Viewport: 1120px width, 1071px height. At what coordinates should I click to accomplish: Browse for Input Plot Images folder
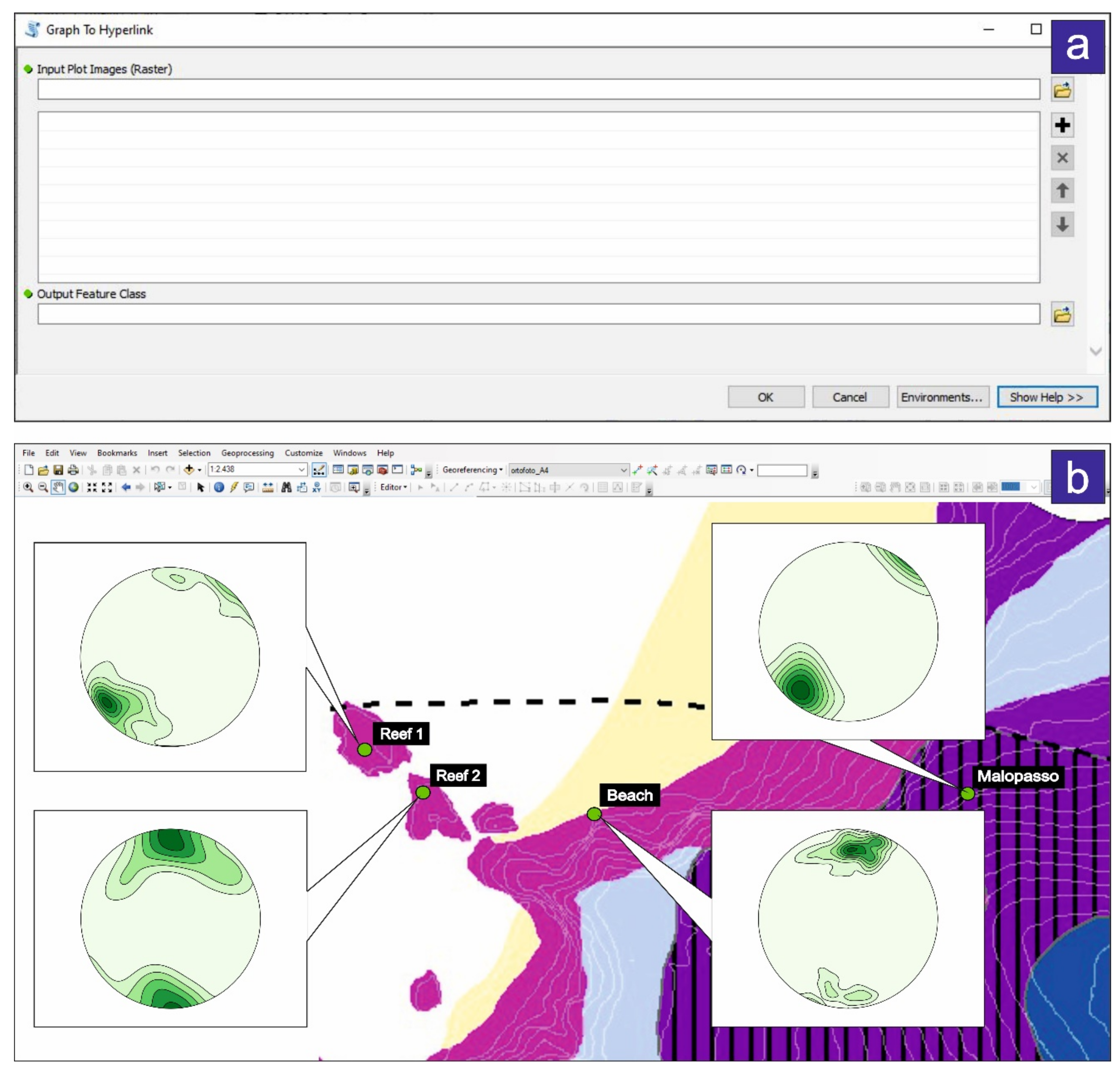1062,90
